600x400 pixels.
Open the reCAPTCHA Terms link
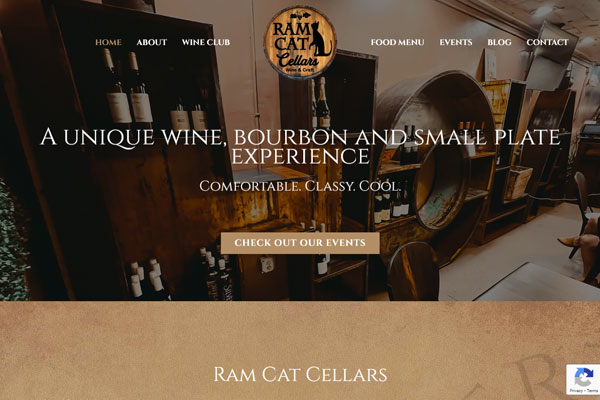592,391
